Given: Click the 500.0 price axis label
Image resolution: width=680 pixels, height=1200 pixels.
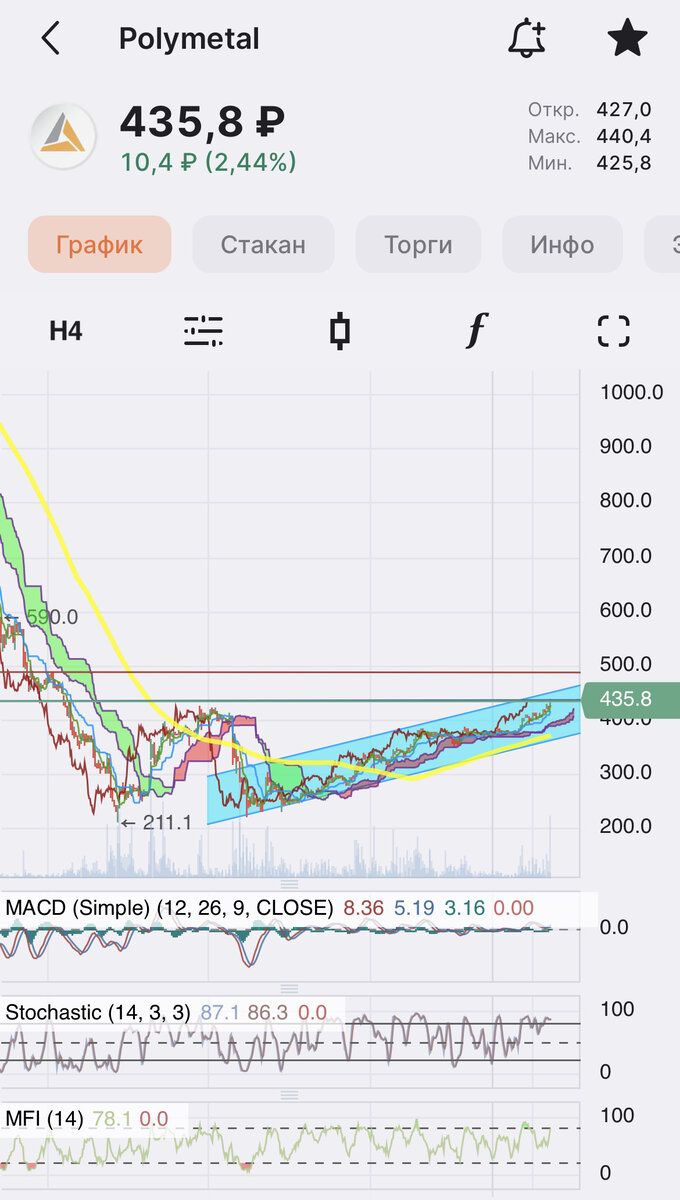Looking at the screenshot, I should pos(625,664).
